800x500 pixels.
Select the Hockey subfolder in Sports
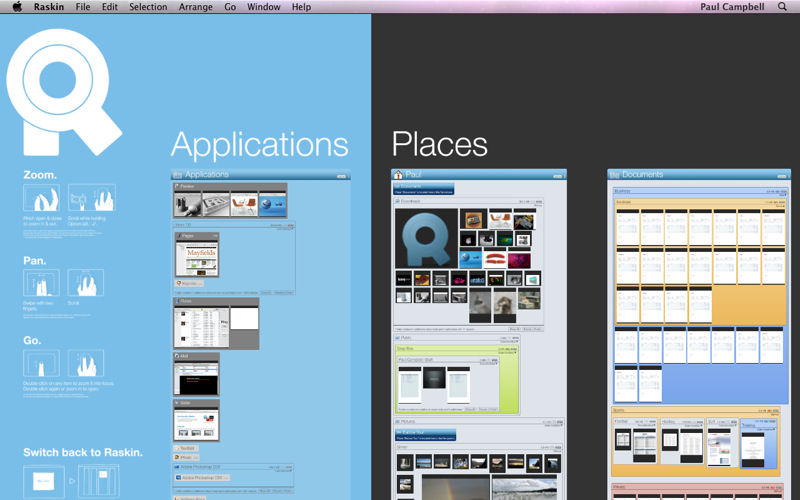(x=682, y=443)
